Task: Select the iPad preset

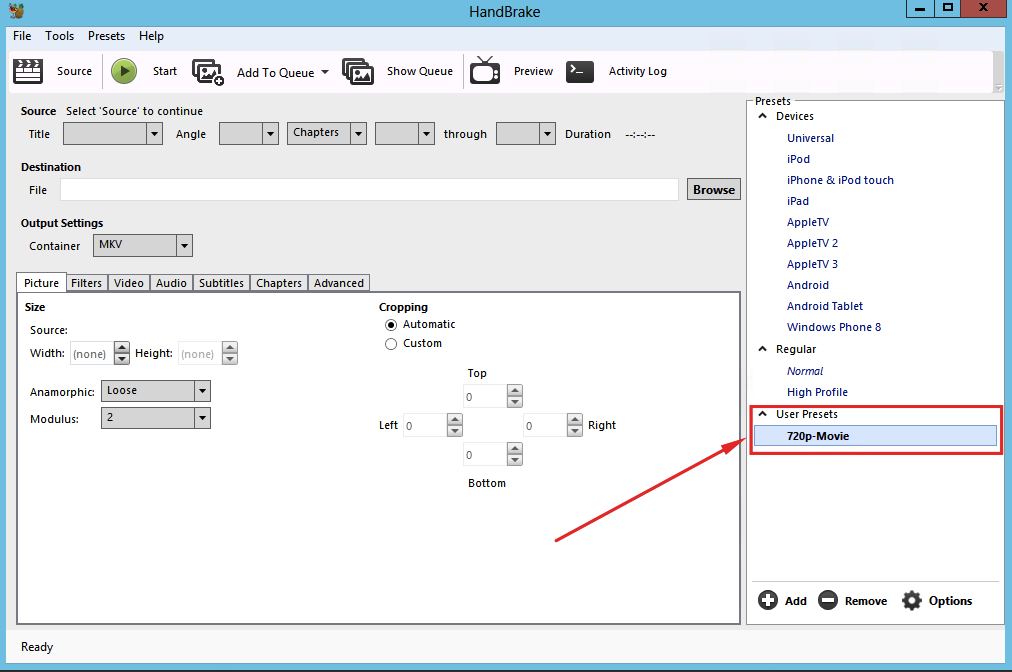Action: pyautogui.click(x=798, y=201)
